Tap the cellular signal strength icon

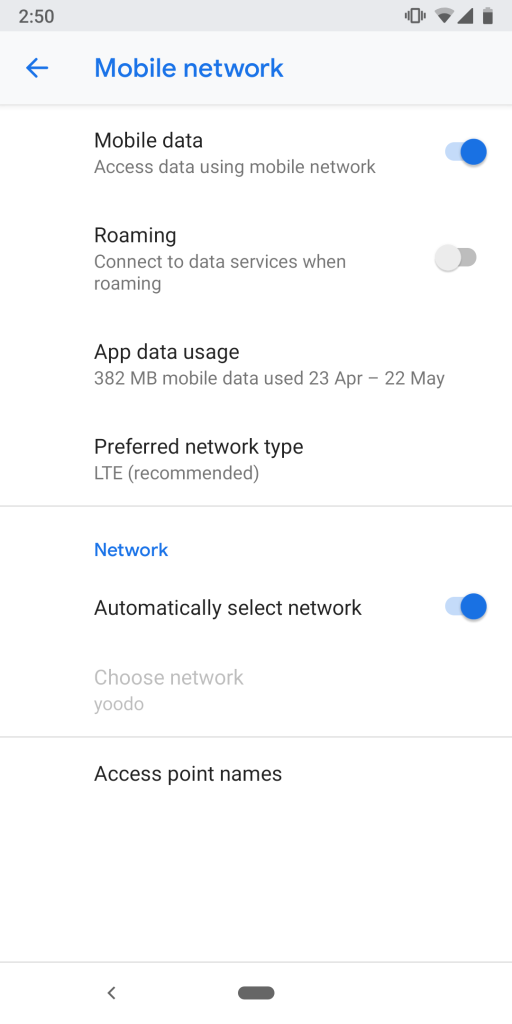[x=465, y=16]
